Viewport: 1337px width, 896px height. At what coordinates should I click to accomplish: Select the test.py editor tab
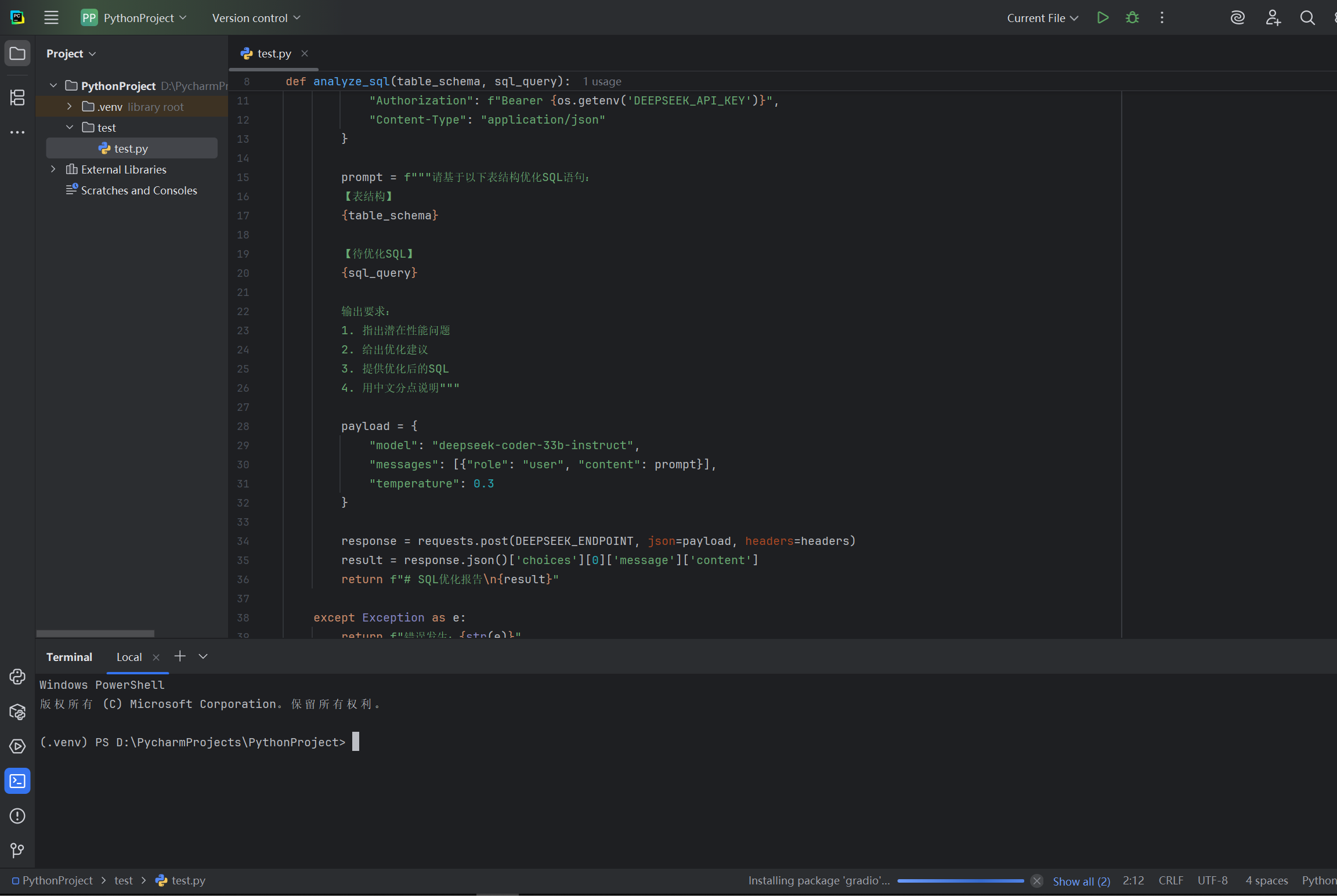[273, 53]
